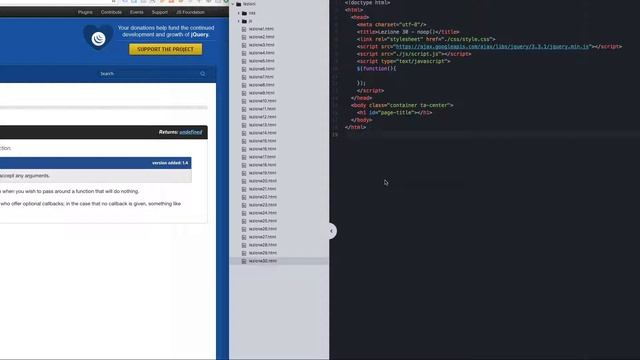Image resolution: width=640 pixels, height=360 pixels.
Task: Open lezione14.html in the file tree
Action: coord(262,133)
